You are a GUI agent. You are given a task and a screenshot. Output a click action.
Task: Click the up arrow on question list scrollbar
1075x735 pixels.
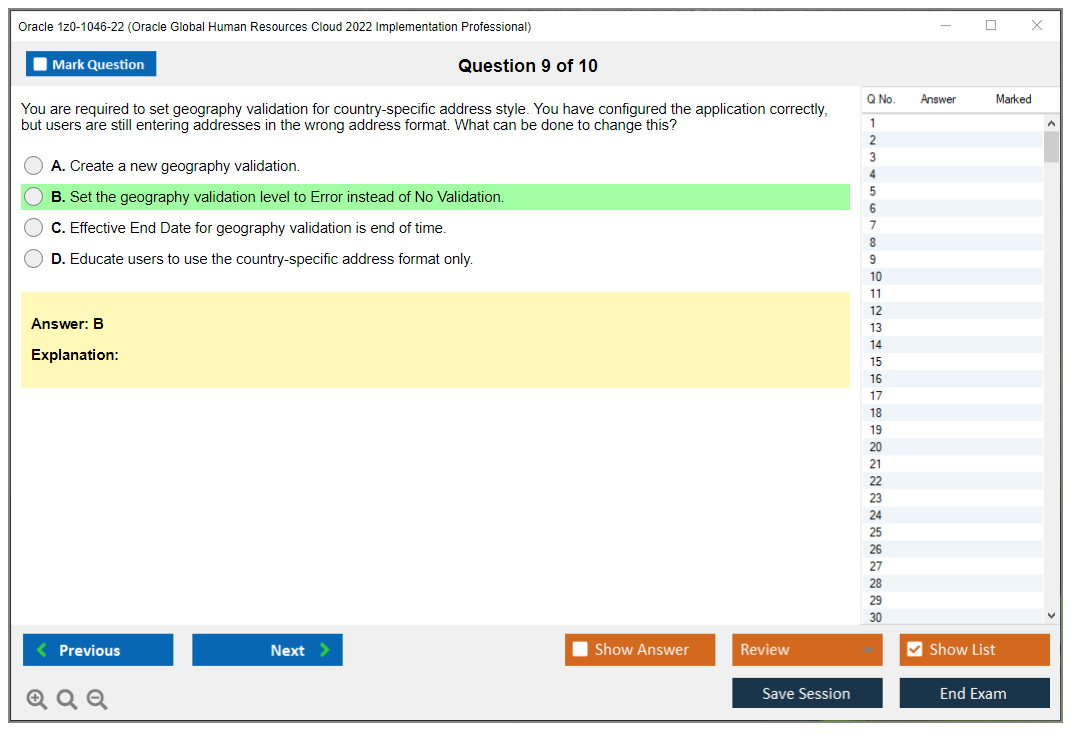(x=1051, y=122)
